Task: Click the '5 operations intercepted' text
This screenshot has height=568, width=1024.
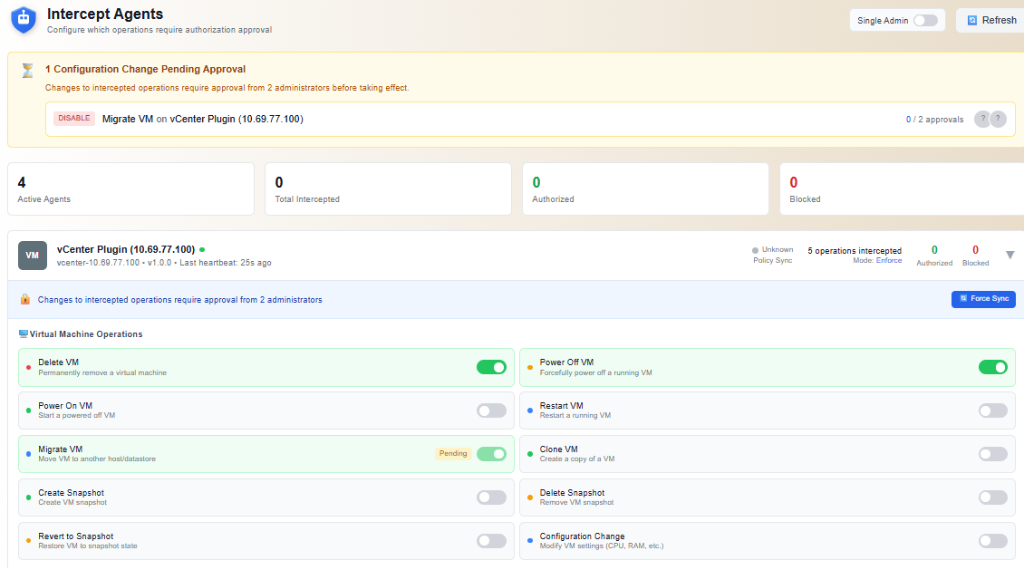Action: [x=854, y=251]
